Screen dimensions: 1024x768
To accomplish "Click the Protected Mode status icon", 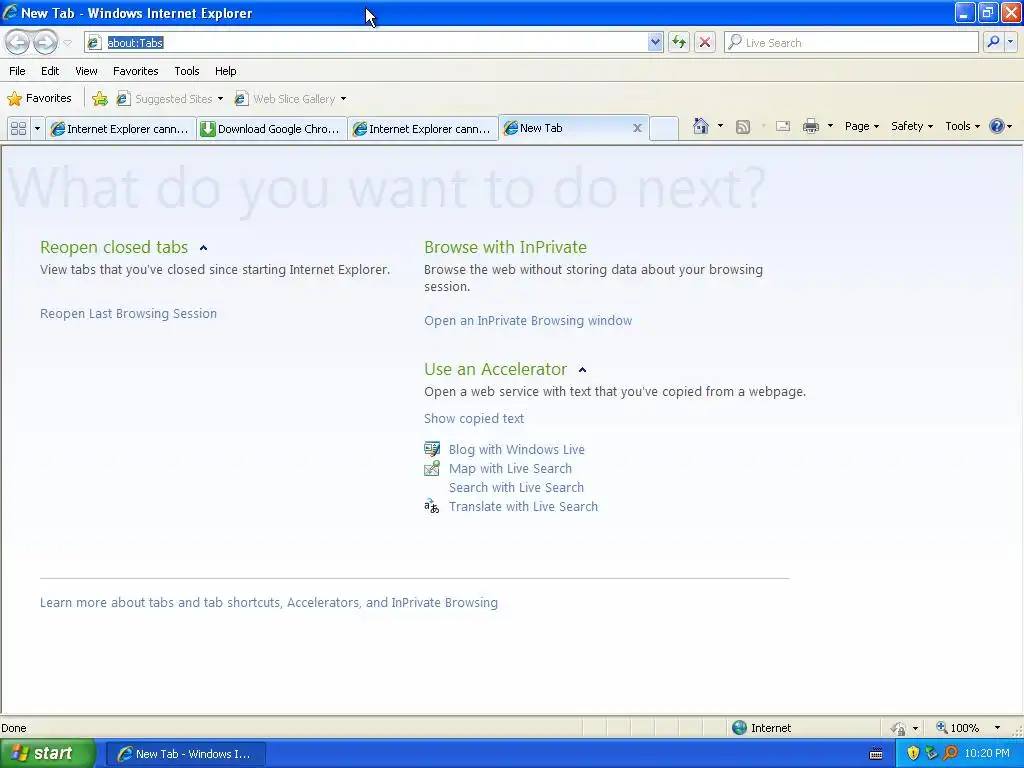I will 898,728.
